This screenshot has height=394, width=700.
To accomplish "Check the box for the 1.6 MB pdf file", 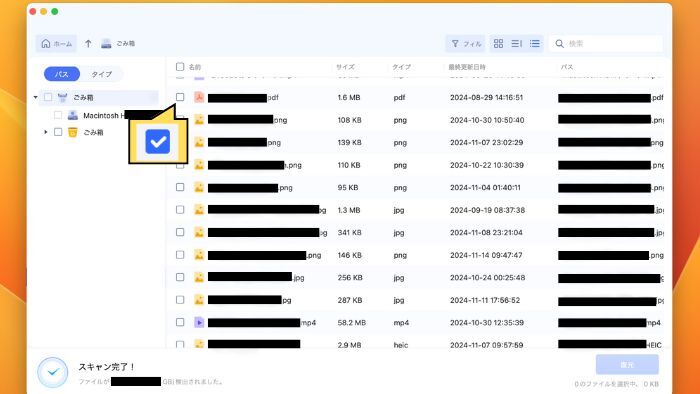I will [x=180, y=97].
